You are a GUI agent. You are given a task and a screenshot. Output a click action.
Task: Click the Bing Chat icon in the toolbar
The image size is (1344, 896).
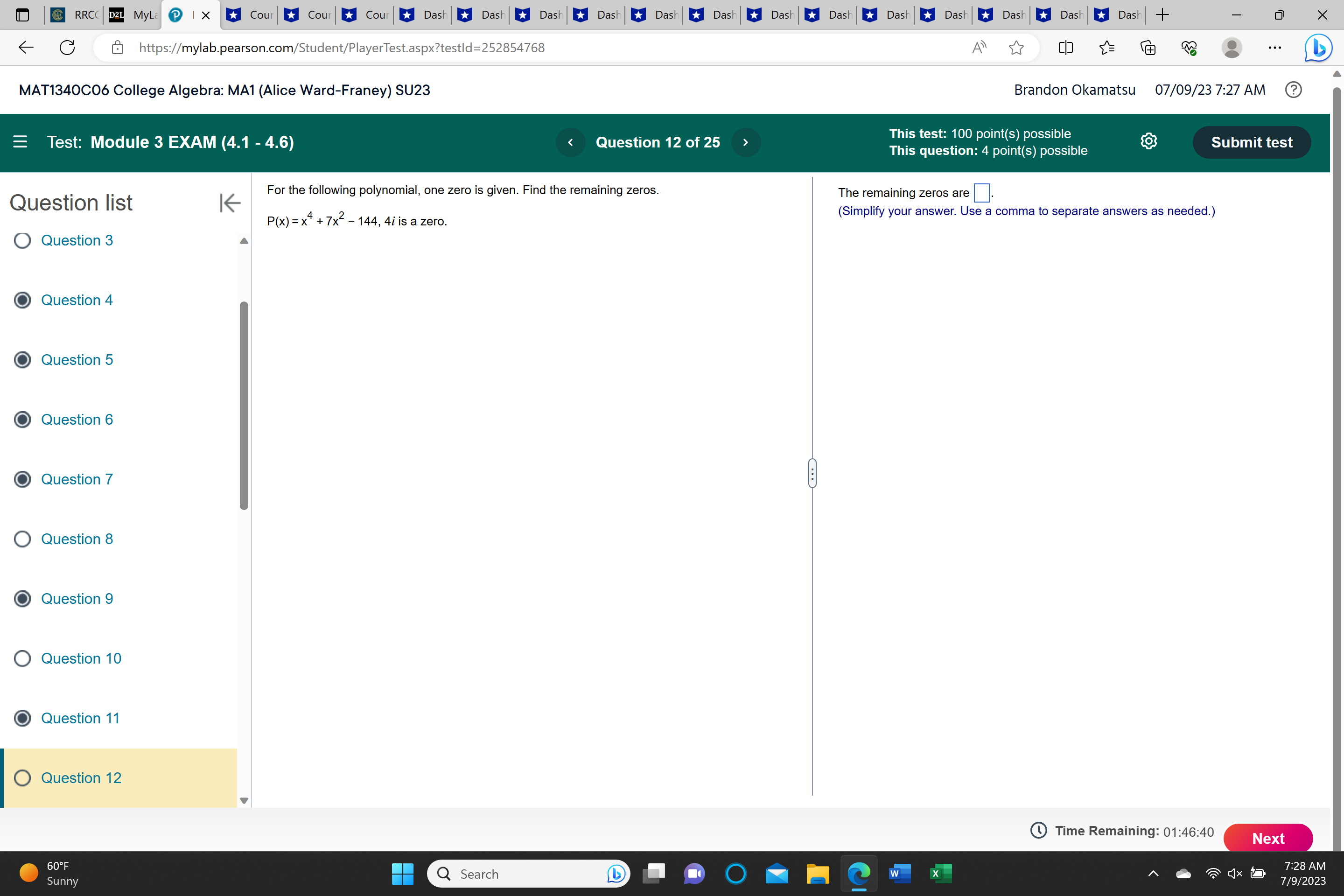[x=1318, y=48]
